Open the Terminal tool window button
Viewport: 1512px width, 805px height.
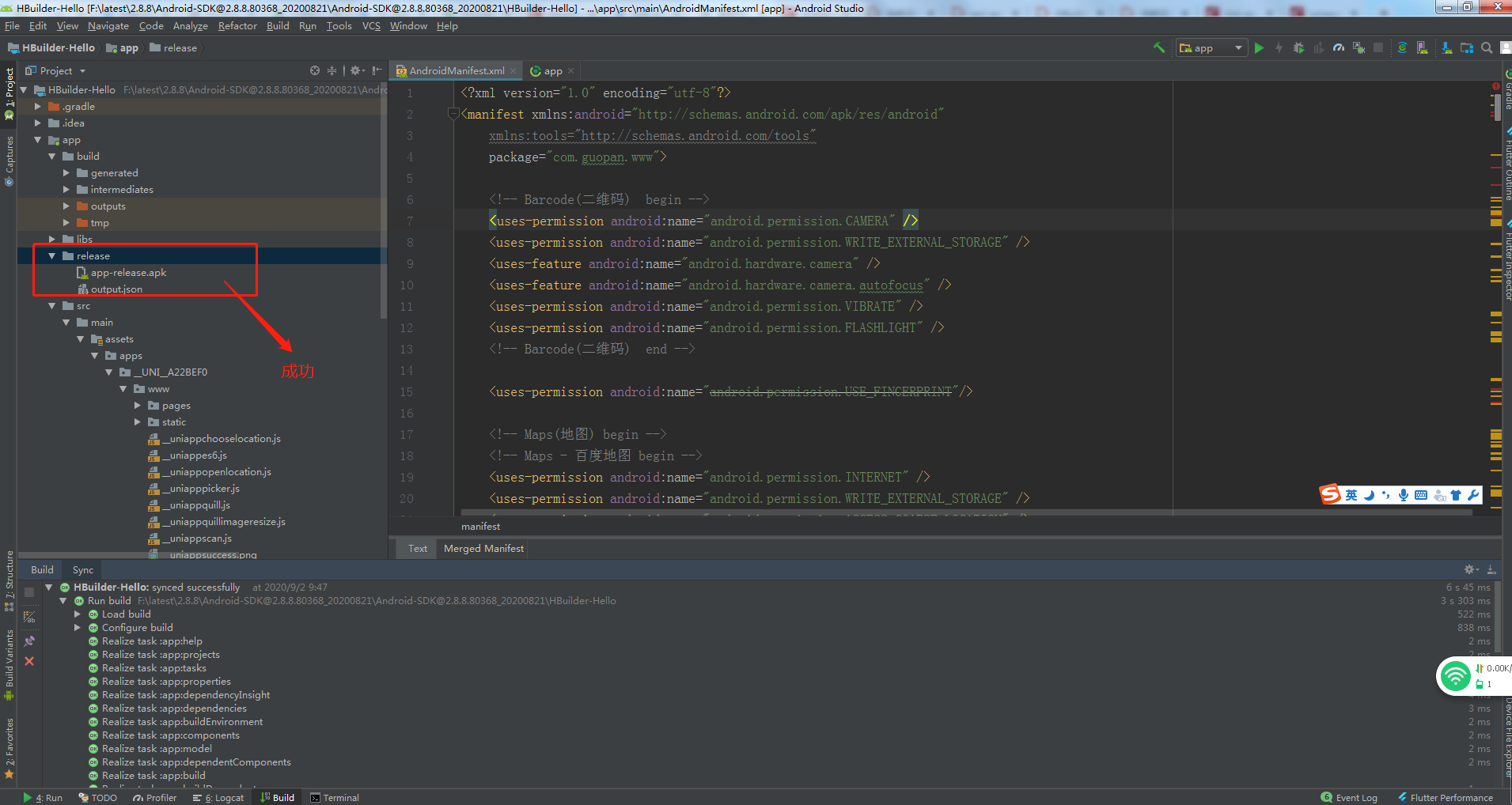pyautogui.click(x=335, y=798)
